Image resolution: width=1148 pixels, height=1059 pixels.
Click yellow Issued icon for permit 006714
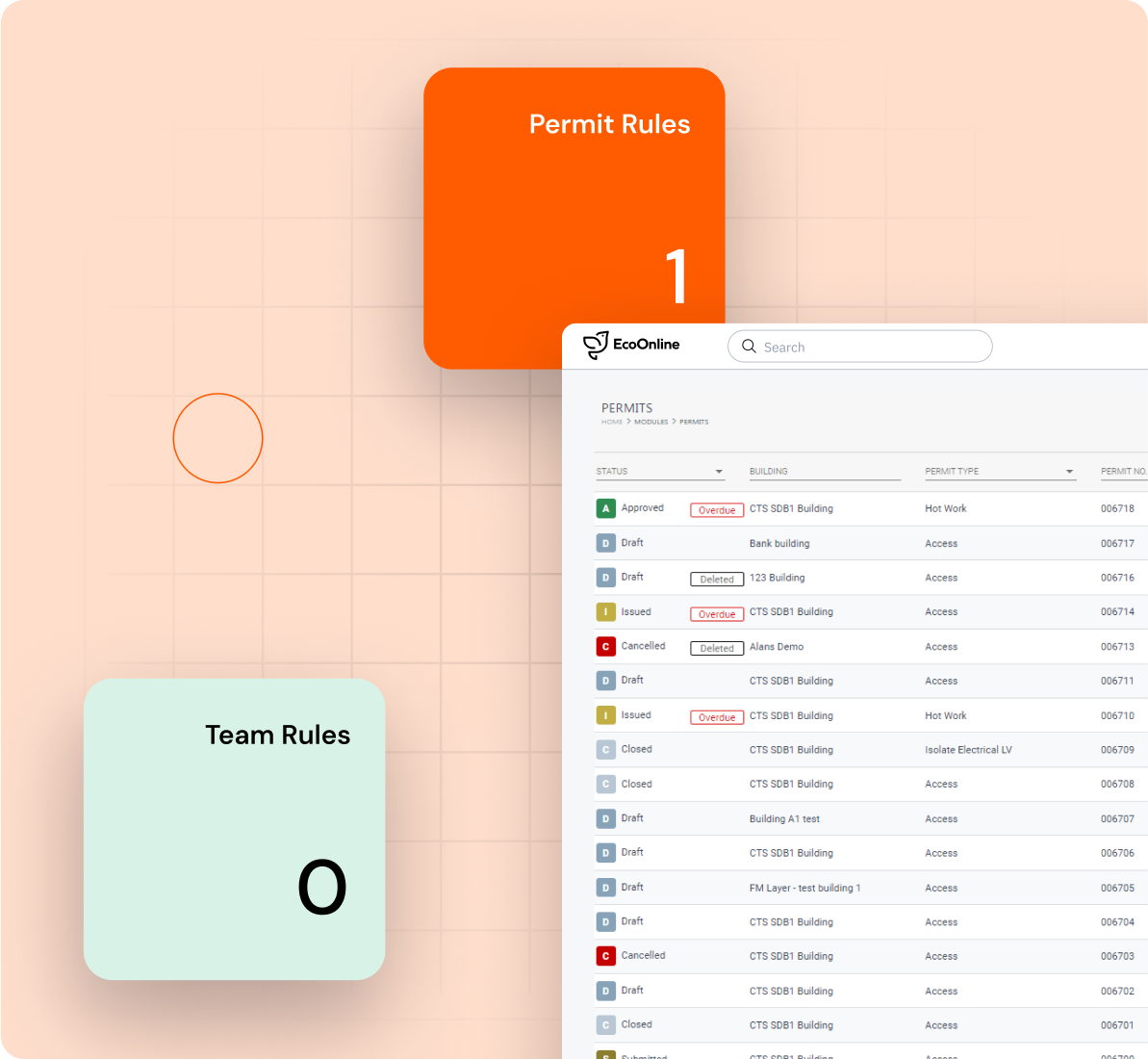[605, 612]
